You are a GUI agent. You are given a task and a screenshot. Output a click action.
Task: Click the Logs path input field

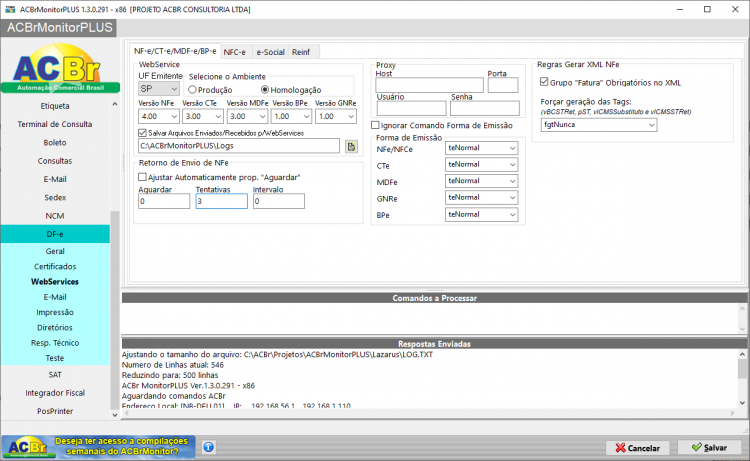point(239,146)
